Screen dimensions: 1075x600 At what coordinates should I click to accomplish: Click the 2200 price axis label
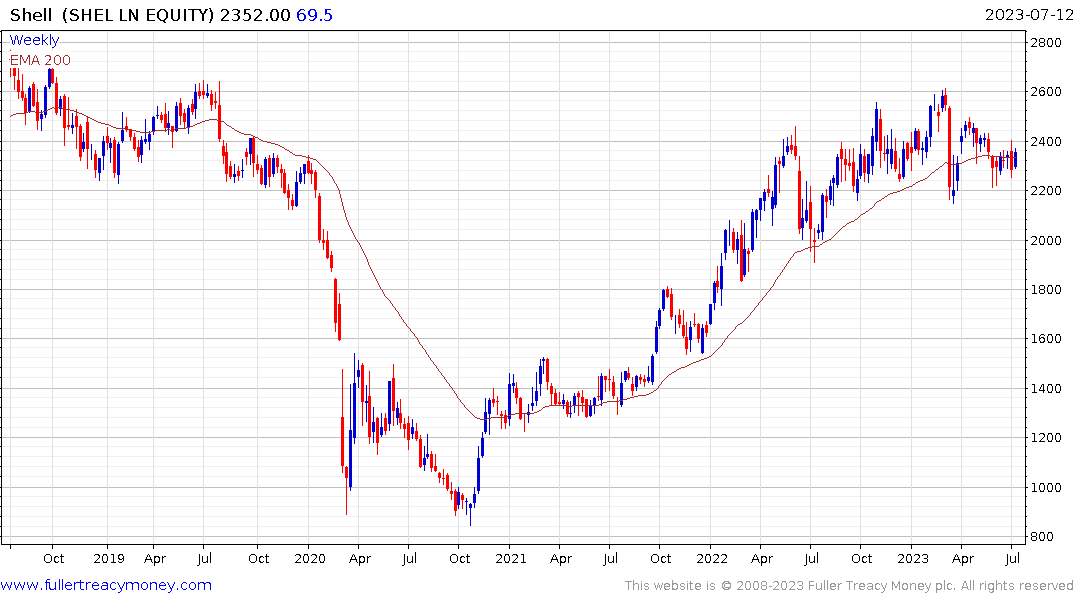click(x=1046, y=191)
